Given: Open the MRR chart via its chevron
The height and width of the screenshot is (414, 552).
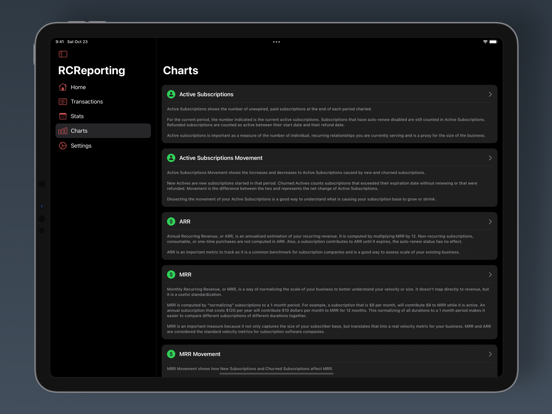Looking at the screenshot, I should click(x=490, y=275).
